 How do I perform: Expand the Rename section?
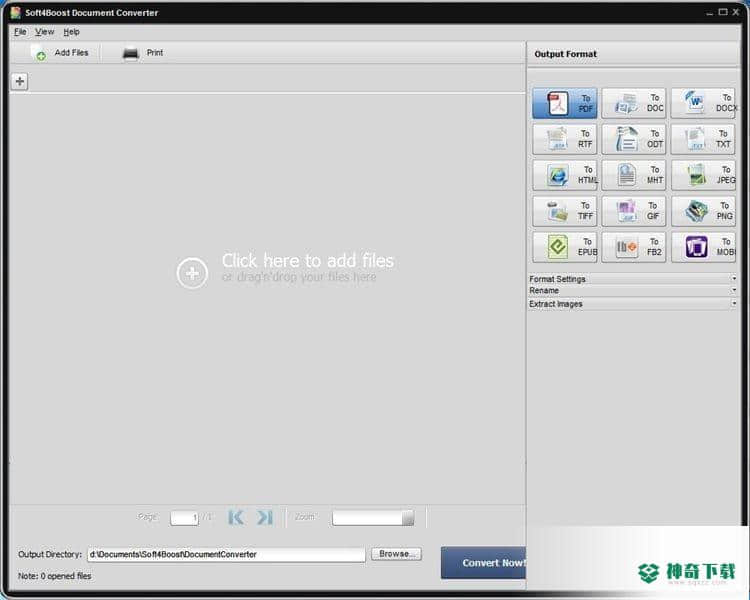pyautogui.click(x=632, y=290)
